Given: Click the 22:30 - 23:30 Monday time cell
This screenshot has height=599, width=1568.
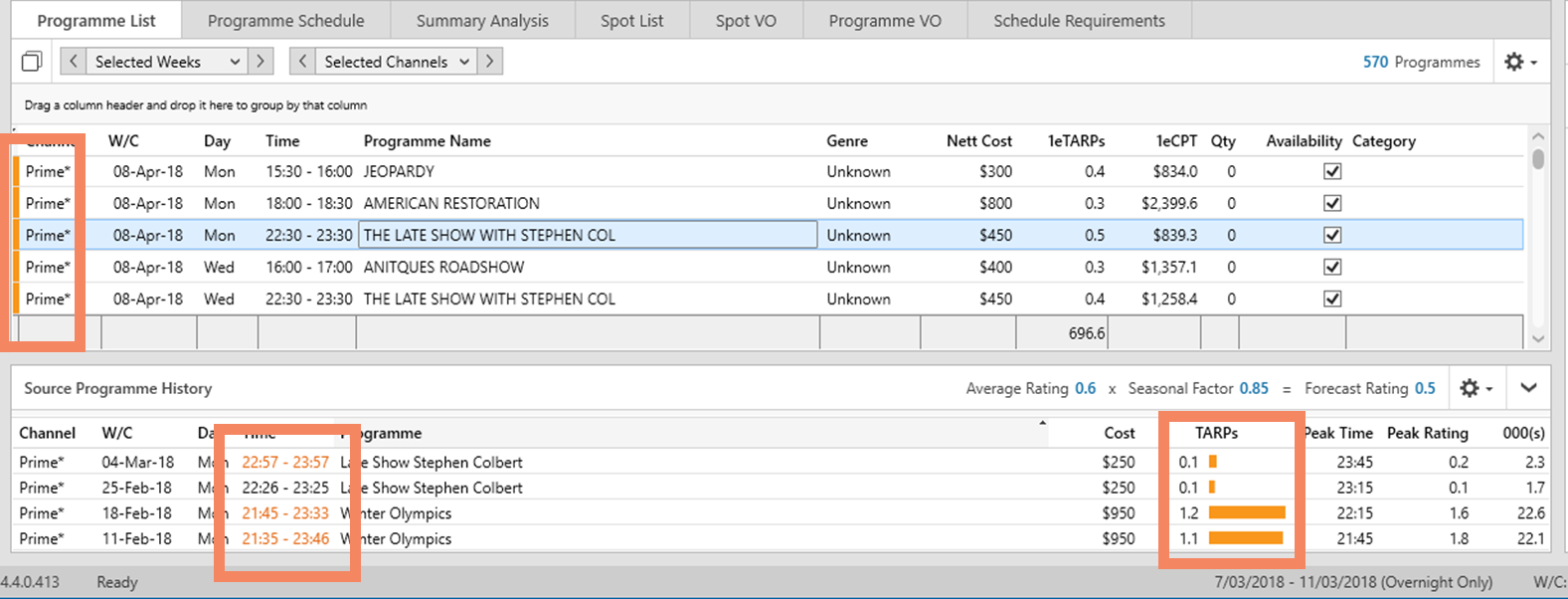Looking at the screenshot, I should click(308, 235).
